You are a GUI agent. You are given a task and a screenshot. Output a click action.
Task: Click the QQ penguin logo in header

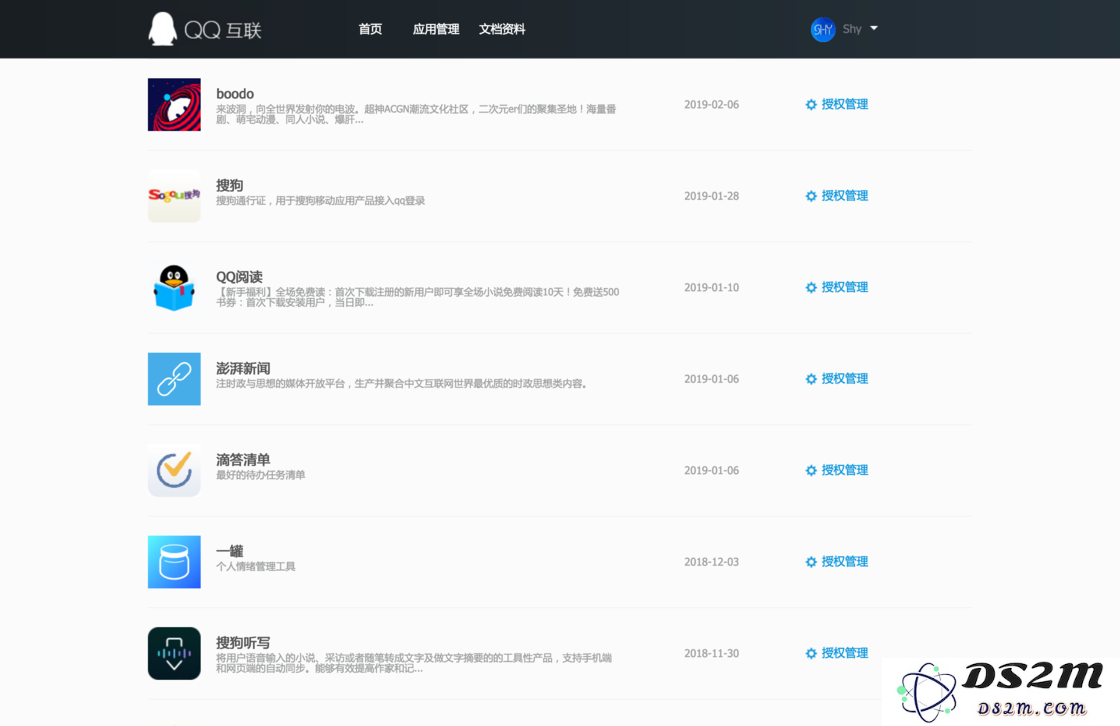[x=162, y=29]
